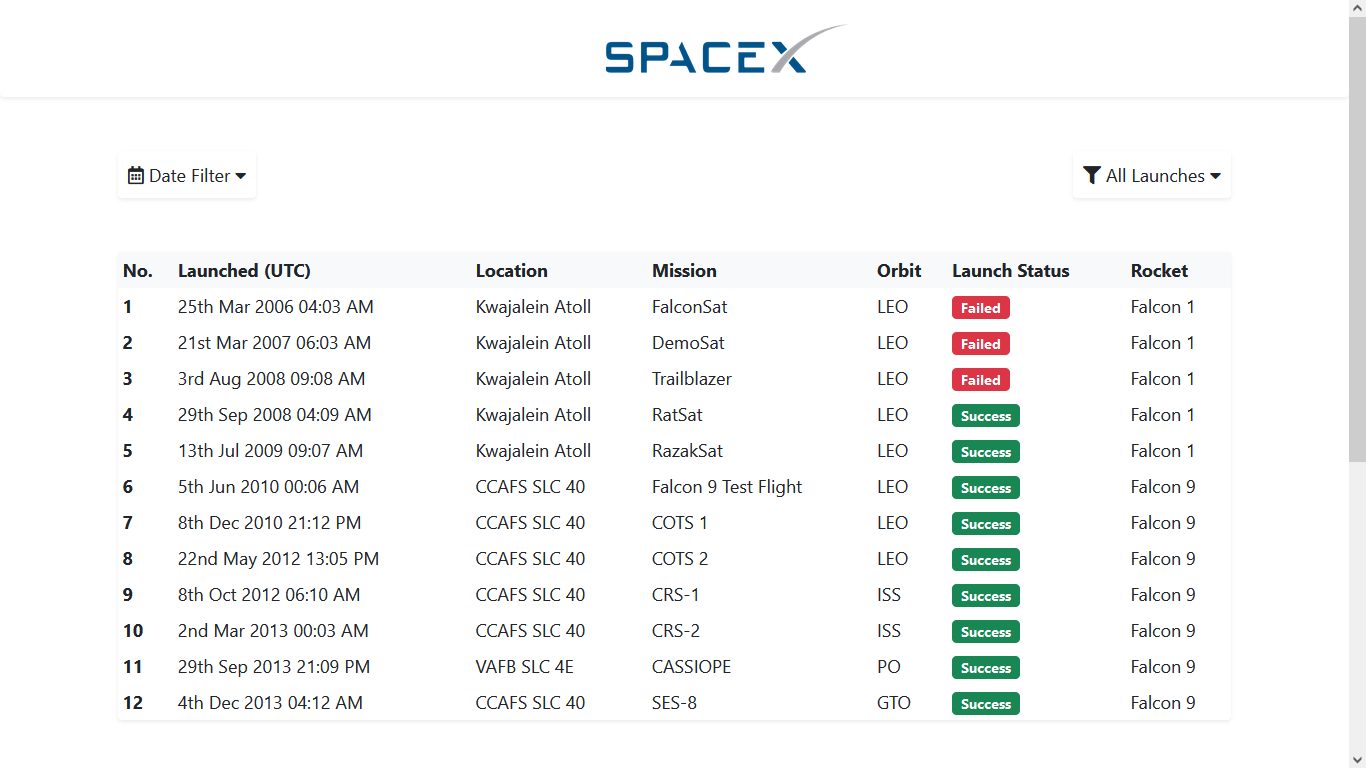Click the Failed badge for FalconSat
The width and height of the screenshot is (1366, 768).
point(980,307)
